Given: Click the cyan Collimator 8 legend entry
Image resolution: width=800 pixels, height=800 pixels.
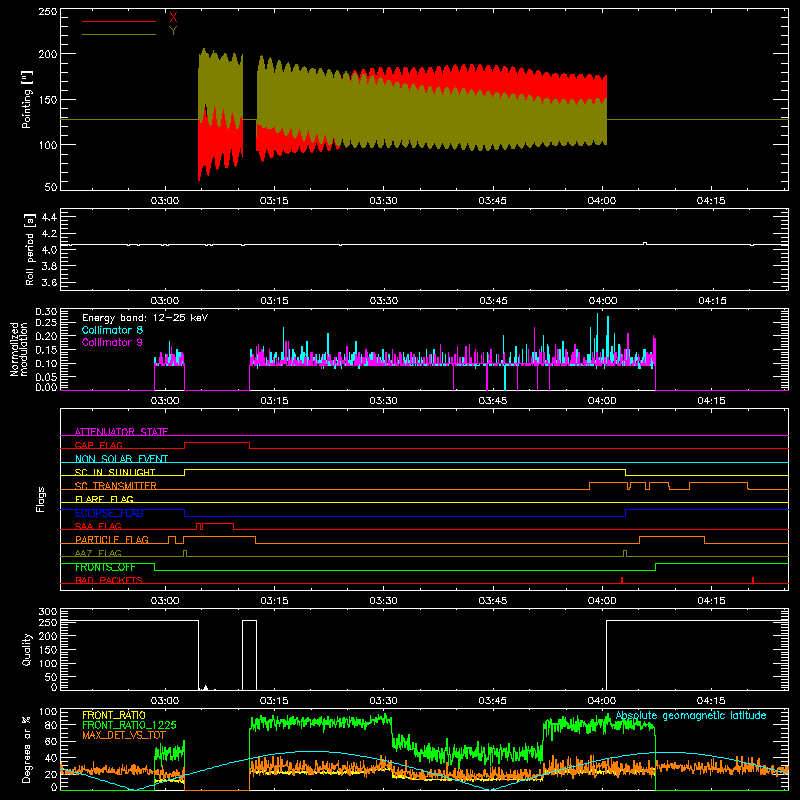Looking at the screenshot, I should coord(112,330).
